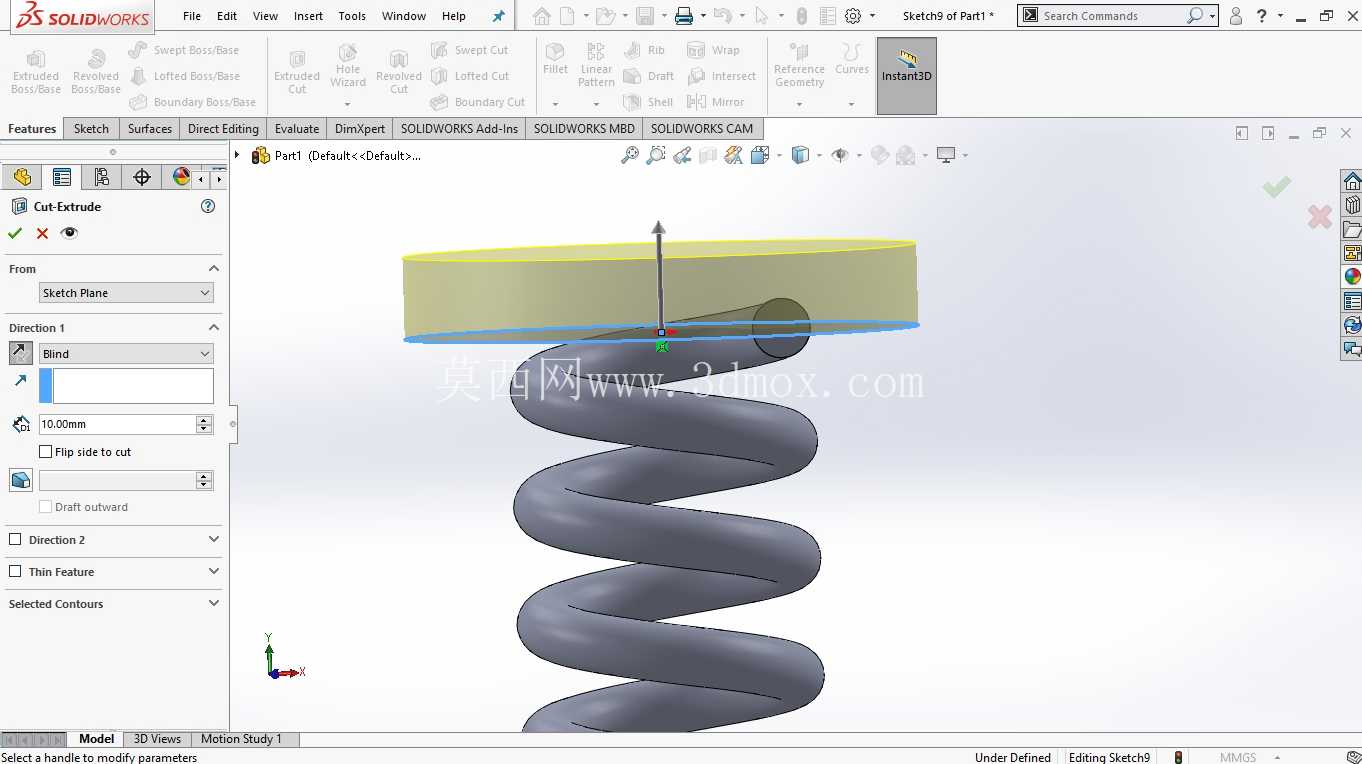Screen dimensions: 1362x764
Task: Click the Reference Geometry tool
Action: point(799,65)
